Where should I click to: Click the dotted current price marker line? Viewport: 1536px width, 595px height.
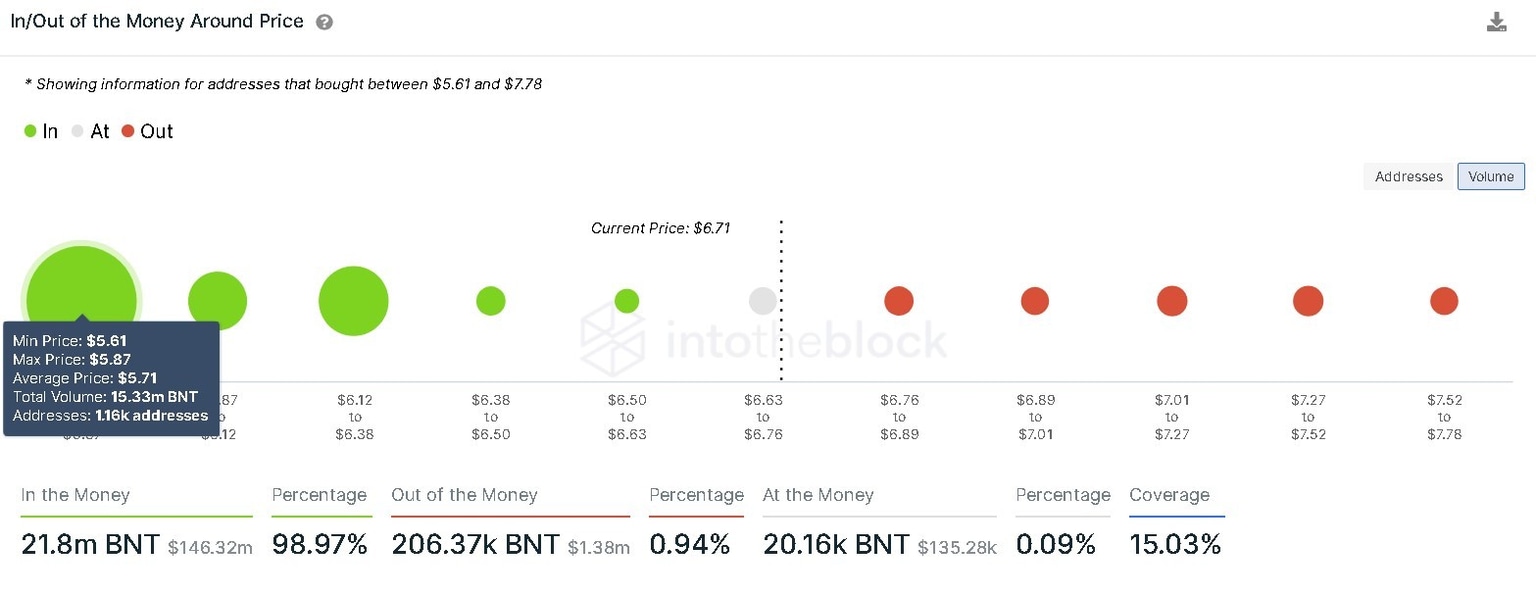pyautogui.click(x=781, y=300)
